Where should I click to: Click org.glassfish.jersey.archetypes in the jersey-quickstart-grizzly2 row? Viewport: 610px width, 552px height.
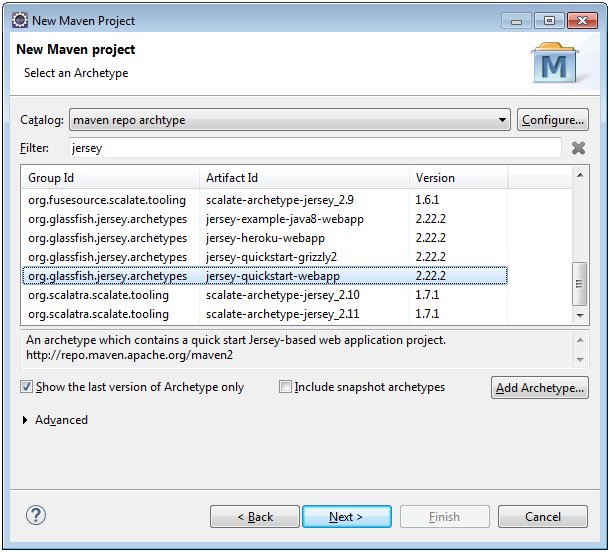[x=108, y=258]
